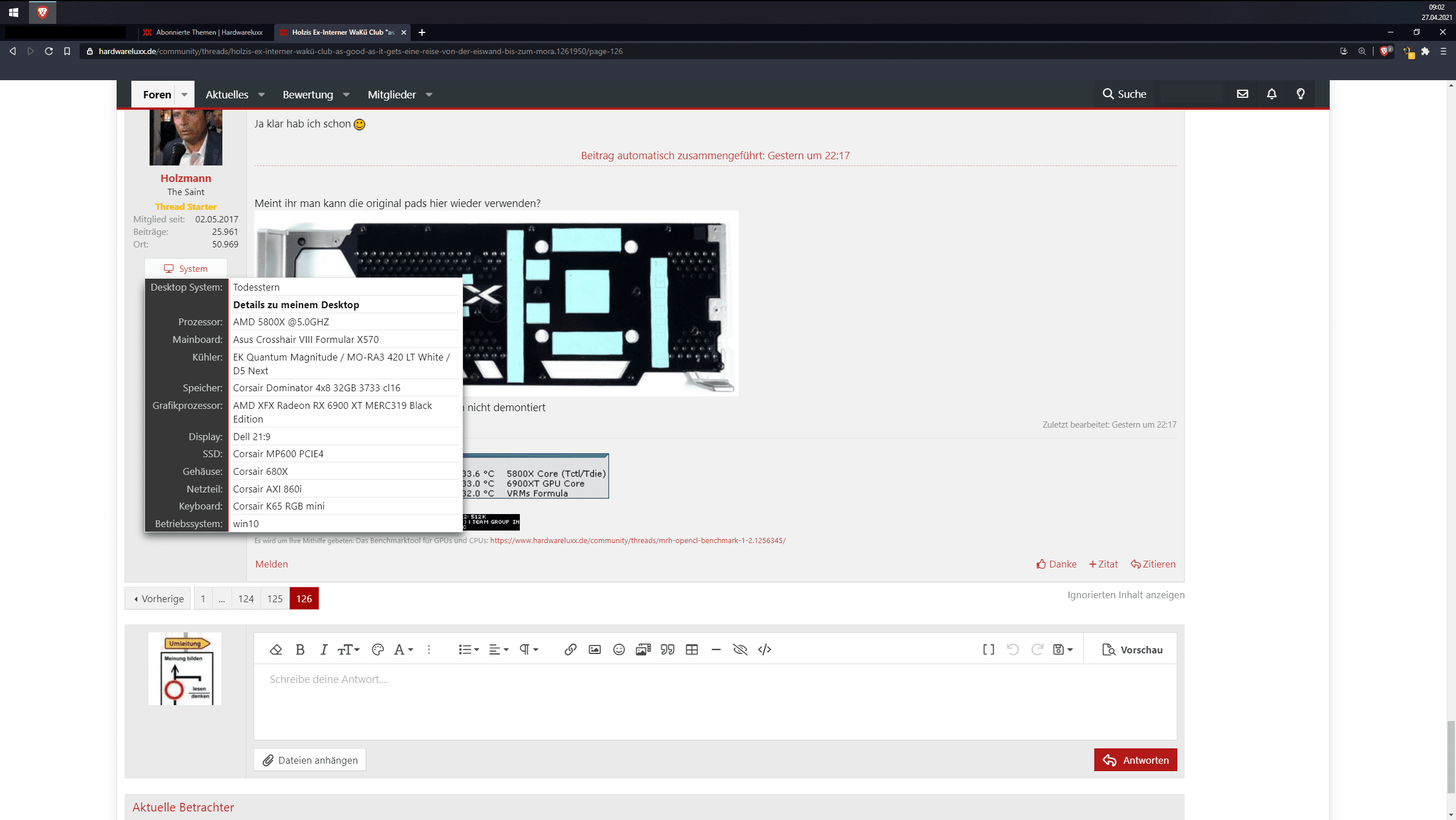This screenshot has height=820, width=1456.
Task: Open the Aktuelles menu
Action: point(227,94)
